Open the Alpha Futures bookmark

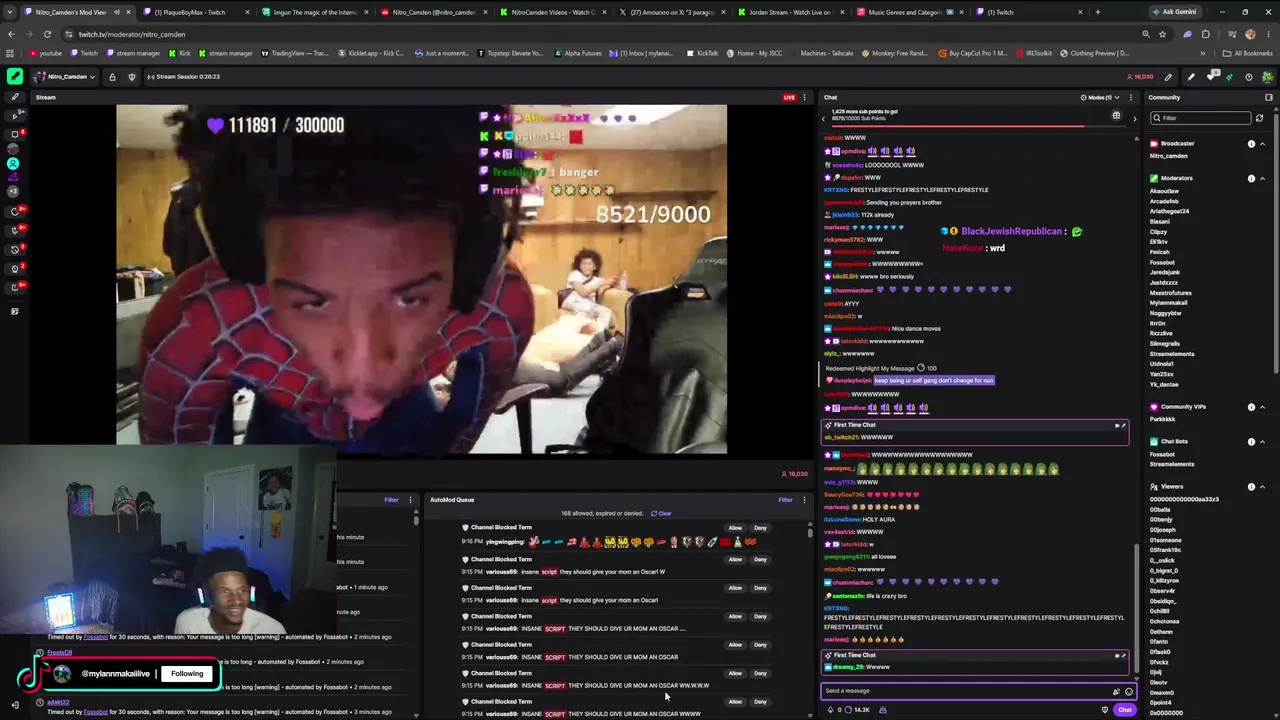click(x=578, y=53)
